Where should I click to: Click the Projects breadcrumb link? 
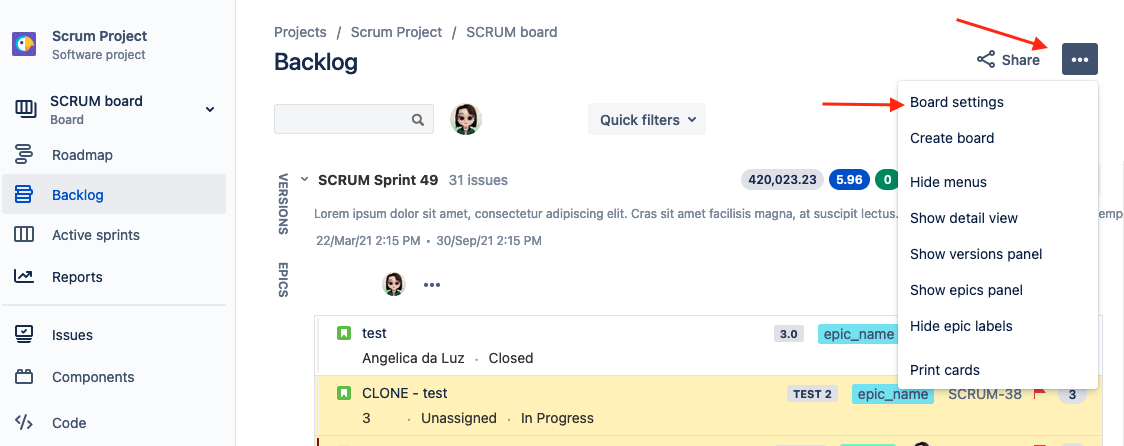coord(300,32)
